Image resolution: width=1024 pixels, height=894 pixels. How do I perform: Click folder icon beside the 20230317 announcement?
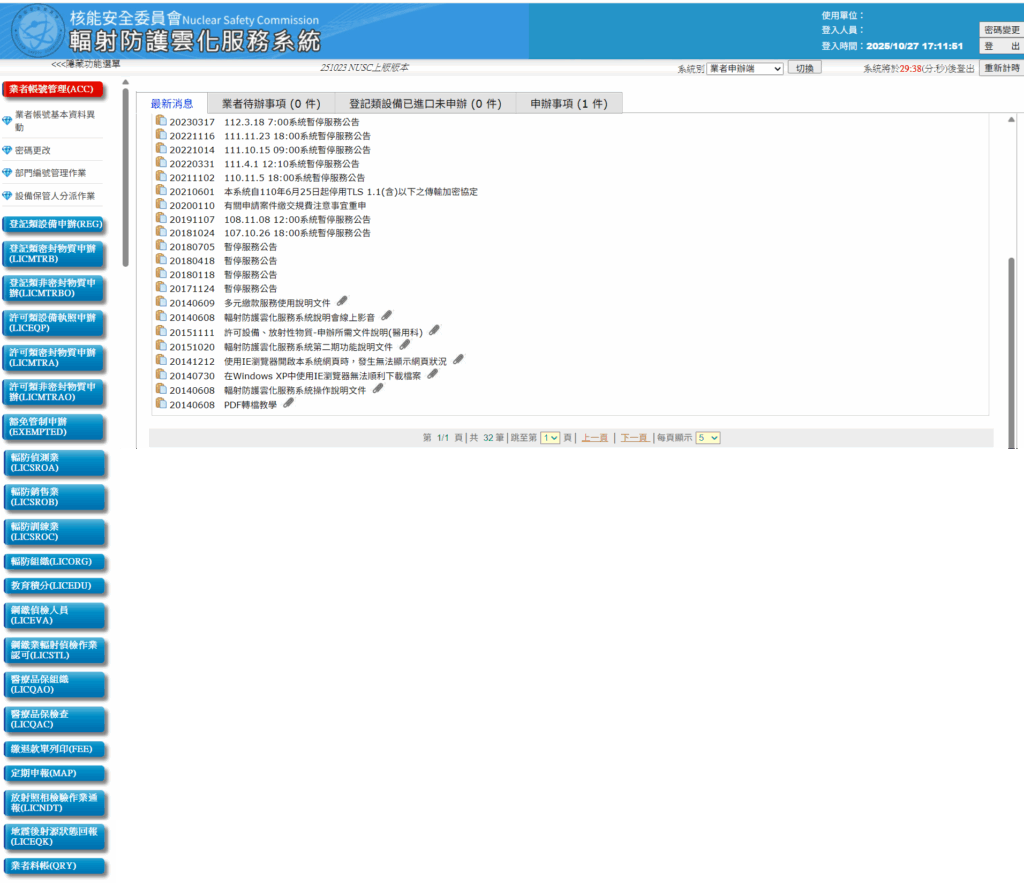[161, 121]
